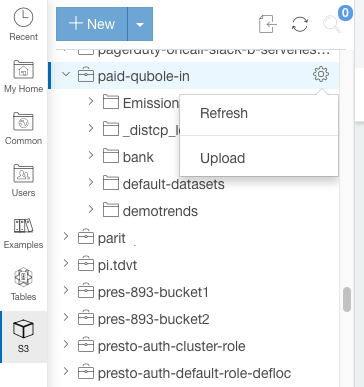
Task: Select the default-datasets folder name
Action: tap(173, 184)
